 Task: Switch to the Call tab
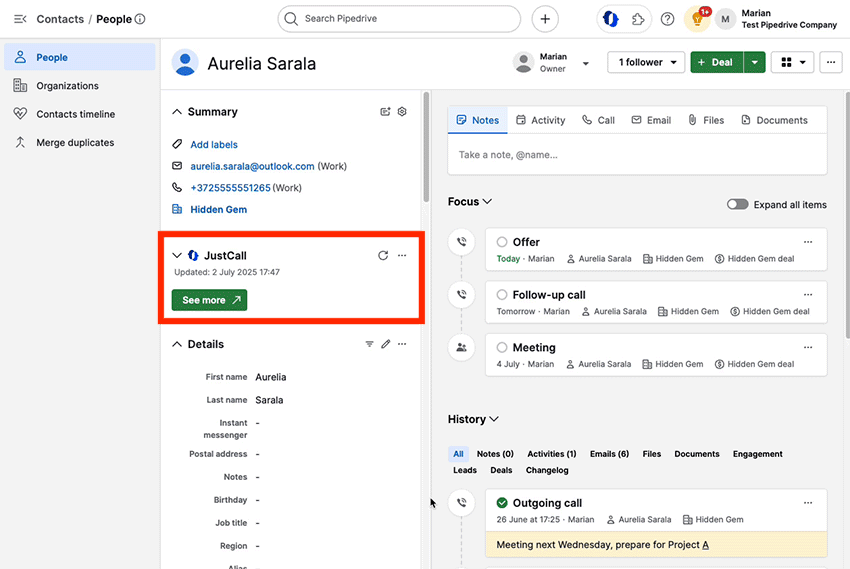[598, 120]
